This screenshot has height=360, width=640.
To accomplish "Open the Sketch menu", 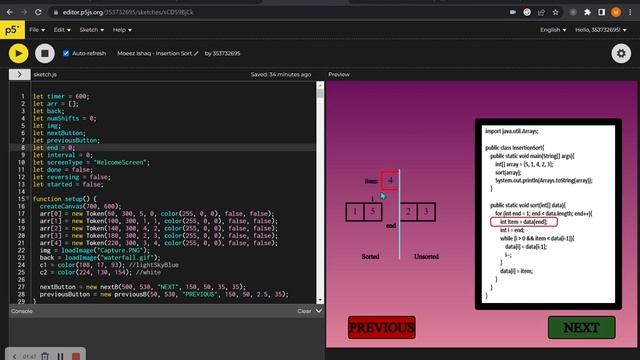I will click(x=91, y=30).
